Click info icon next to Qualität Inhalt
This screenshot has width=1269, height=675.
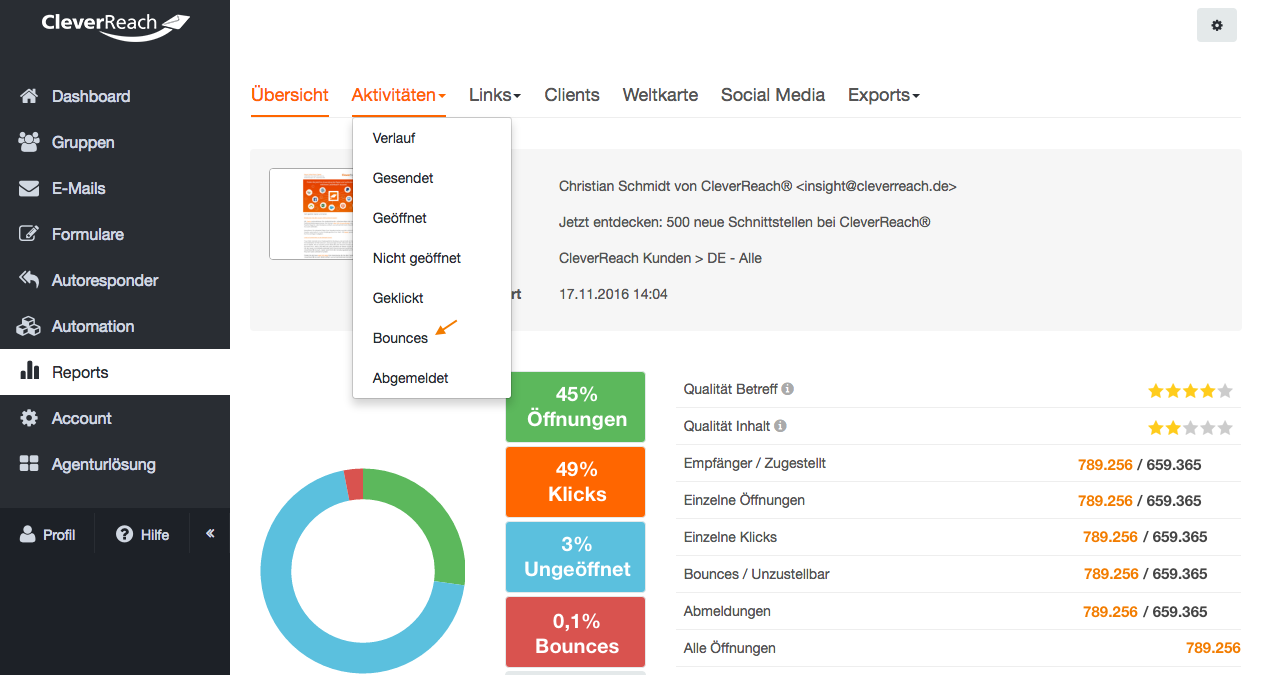click(x=780, y=425)
